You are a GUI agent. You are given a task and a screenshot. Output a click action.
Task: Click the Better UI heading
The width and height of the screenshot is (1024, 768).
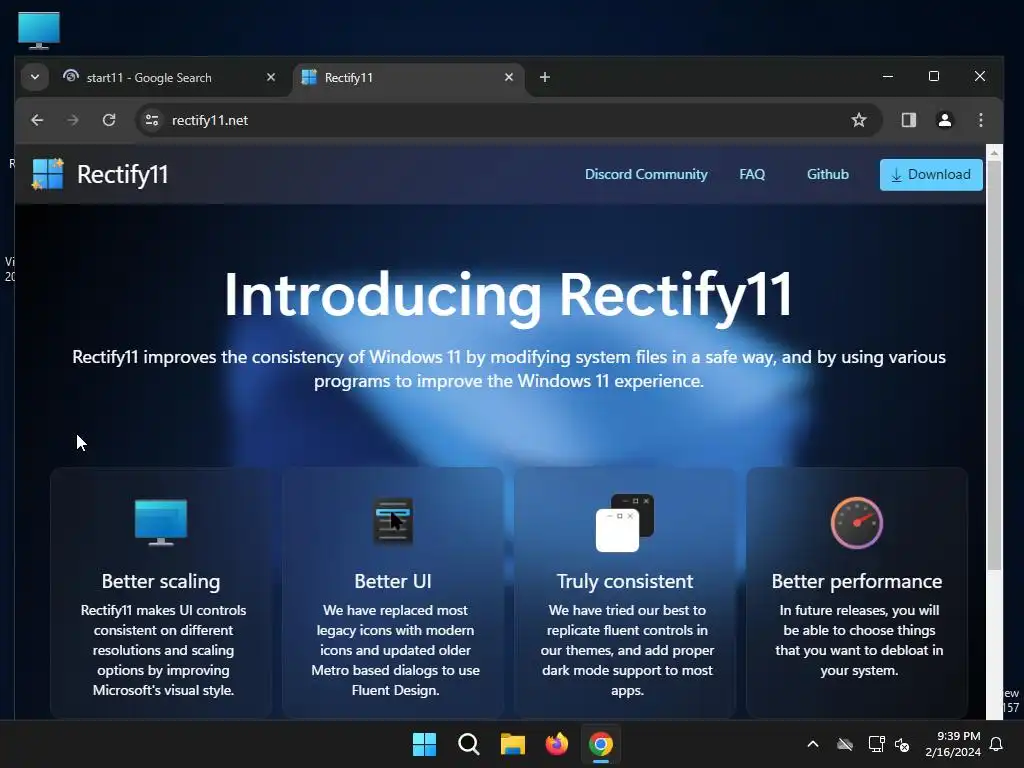[392, 581]
